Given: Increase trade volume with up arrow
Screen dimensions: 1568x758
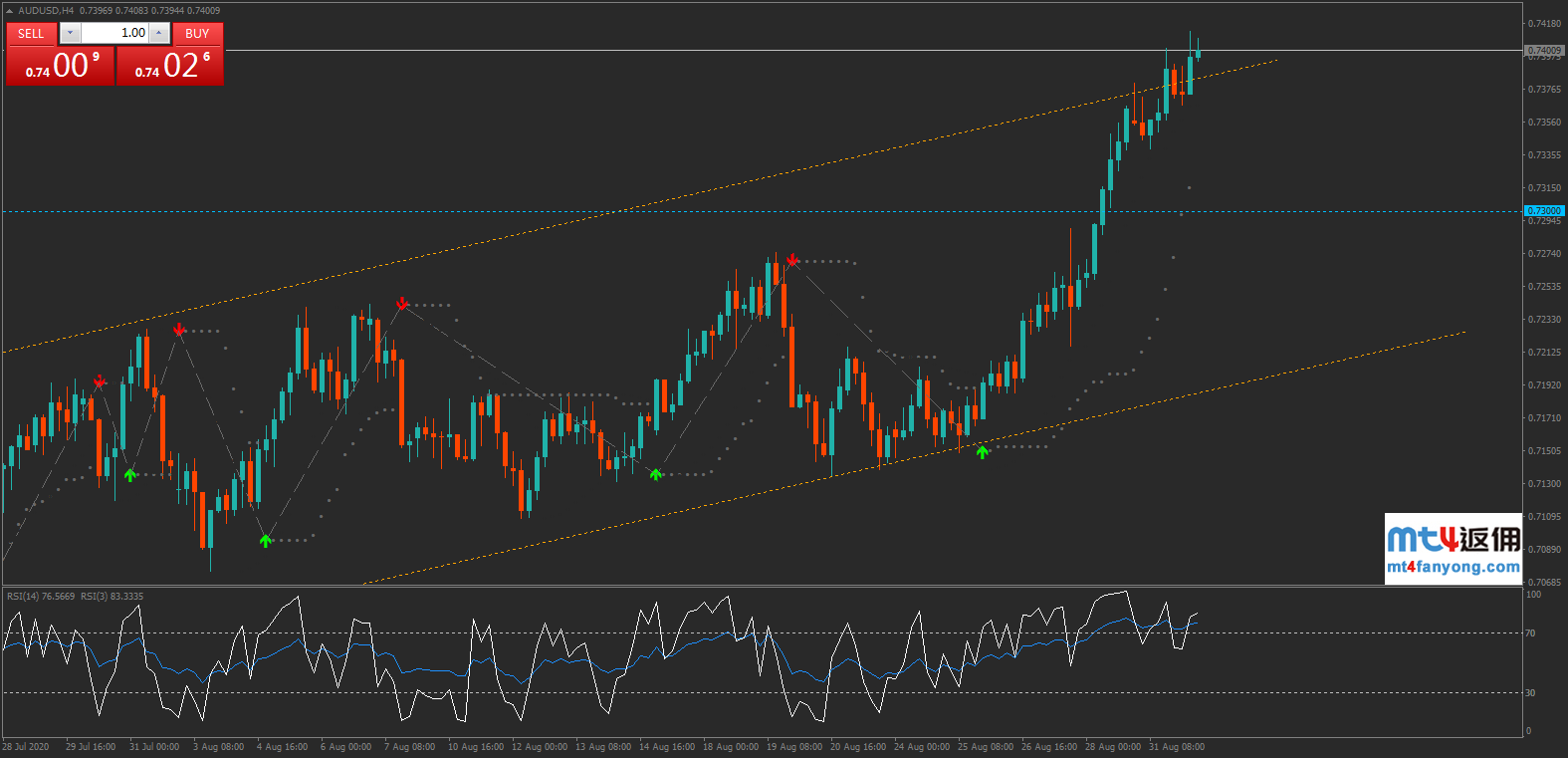Looking at the screenshot, I should 158,33.
